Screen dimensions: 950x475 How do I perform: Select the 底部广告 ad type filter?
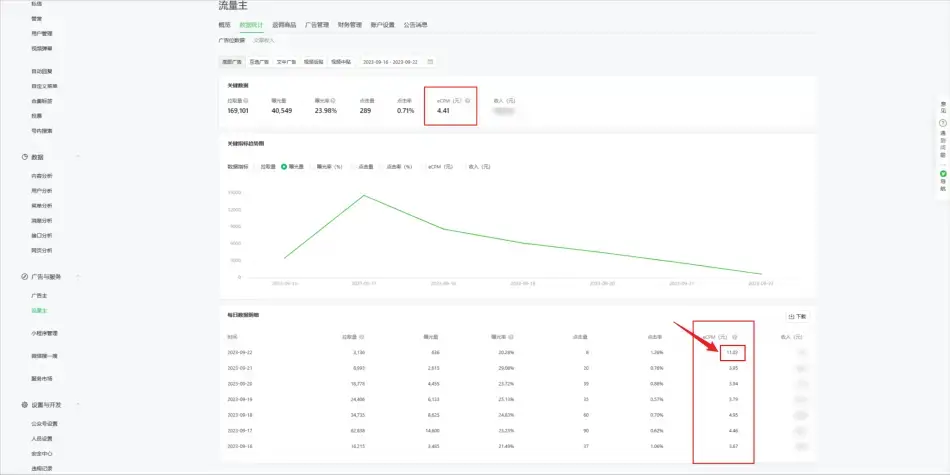point(231,62)
